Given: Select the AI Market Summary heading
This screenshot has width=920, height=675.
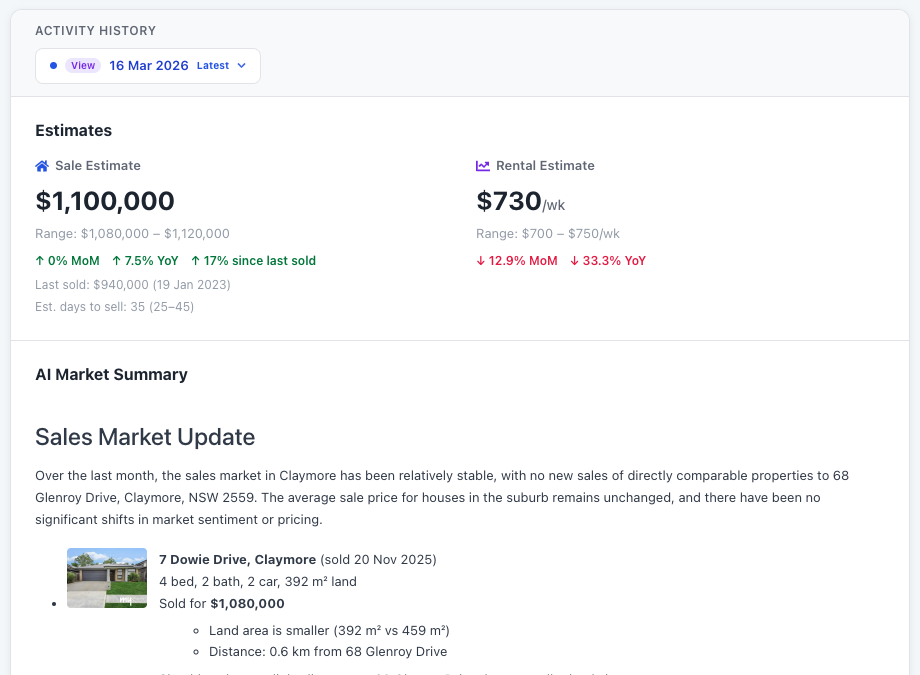Looking at the screenshot, I should coord(111,375).
